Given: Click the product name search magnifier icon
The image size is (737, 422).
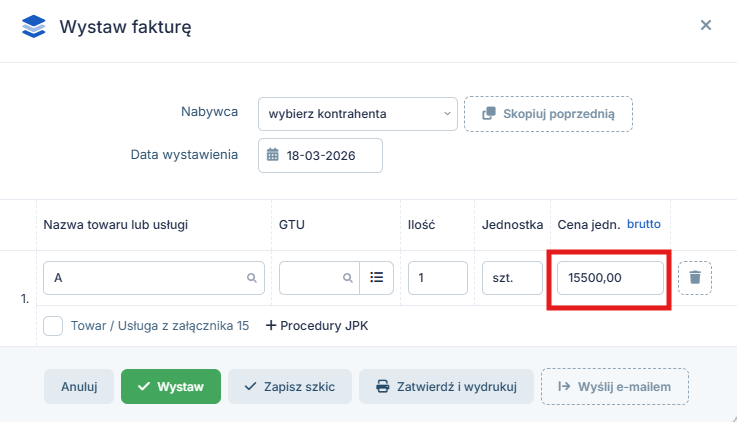Looking at the screenshot, I should [252, 278].
